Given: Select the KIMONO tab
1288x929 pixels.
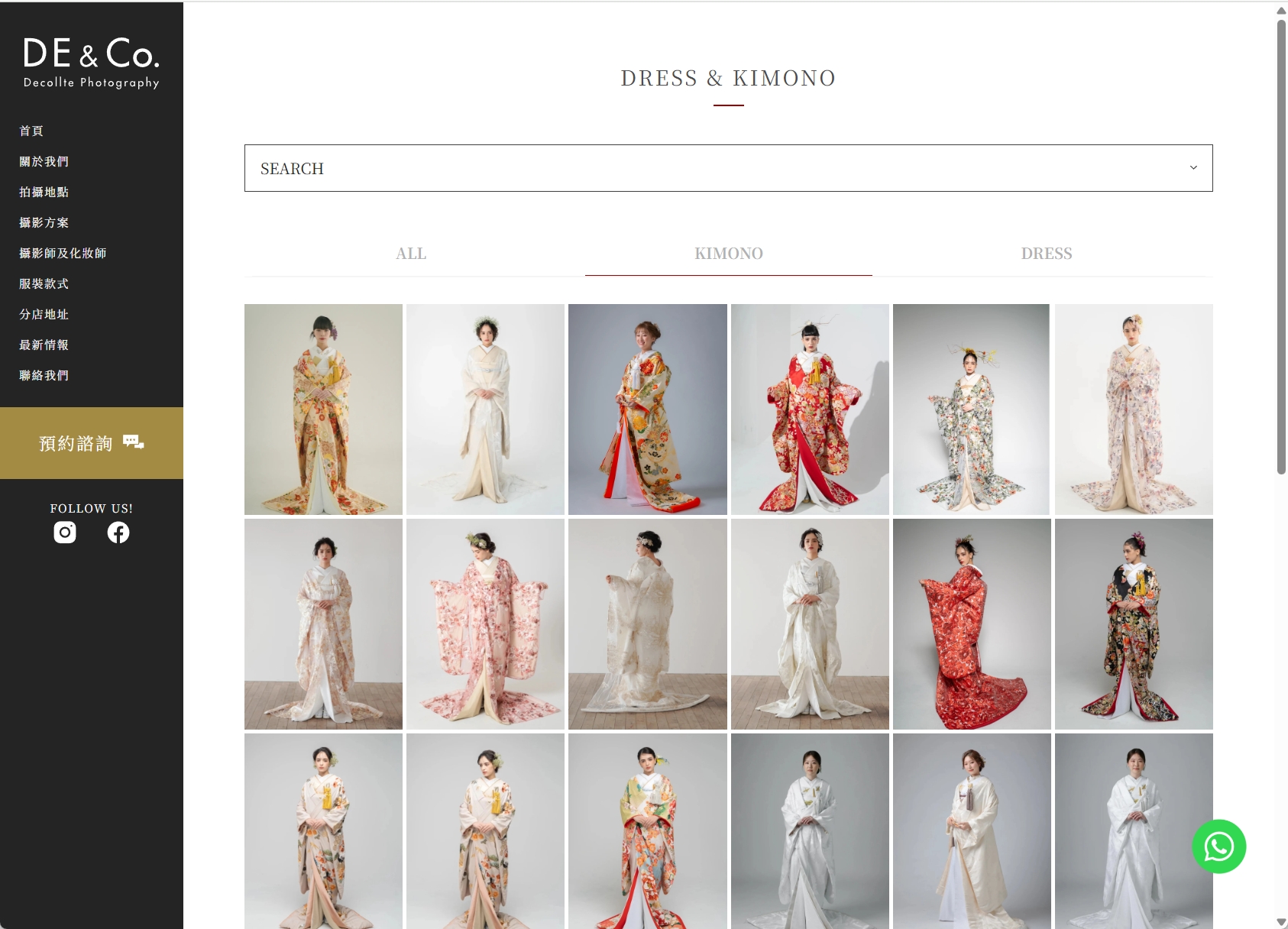Looking at the screenshot, I should 729,254.
